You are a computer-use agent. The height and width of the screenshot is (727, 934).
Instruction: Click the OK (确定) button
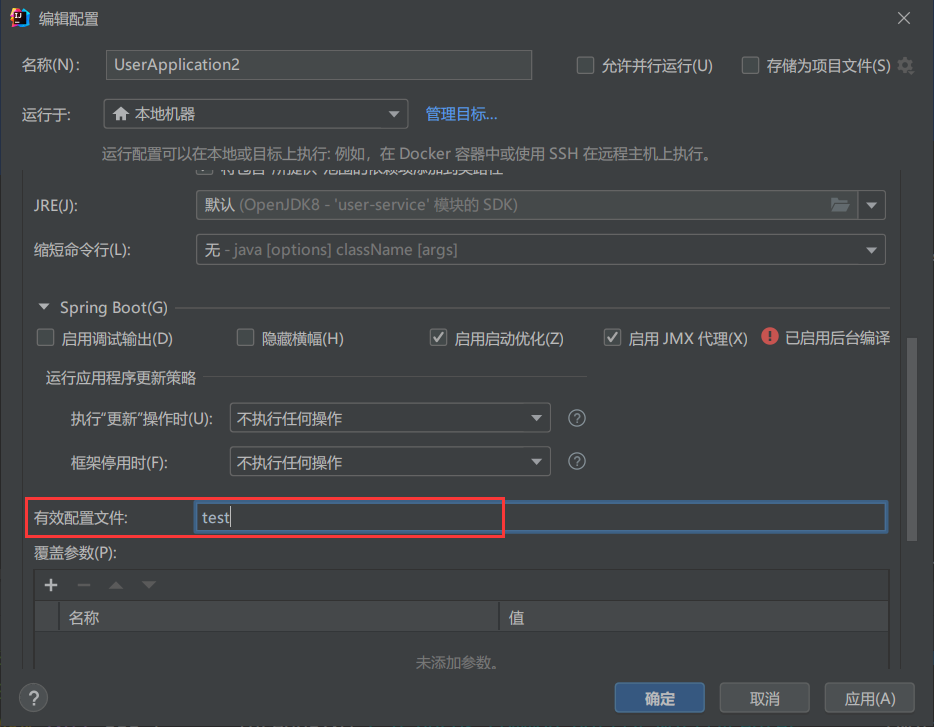point(659,698)
